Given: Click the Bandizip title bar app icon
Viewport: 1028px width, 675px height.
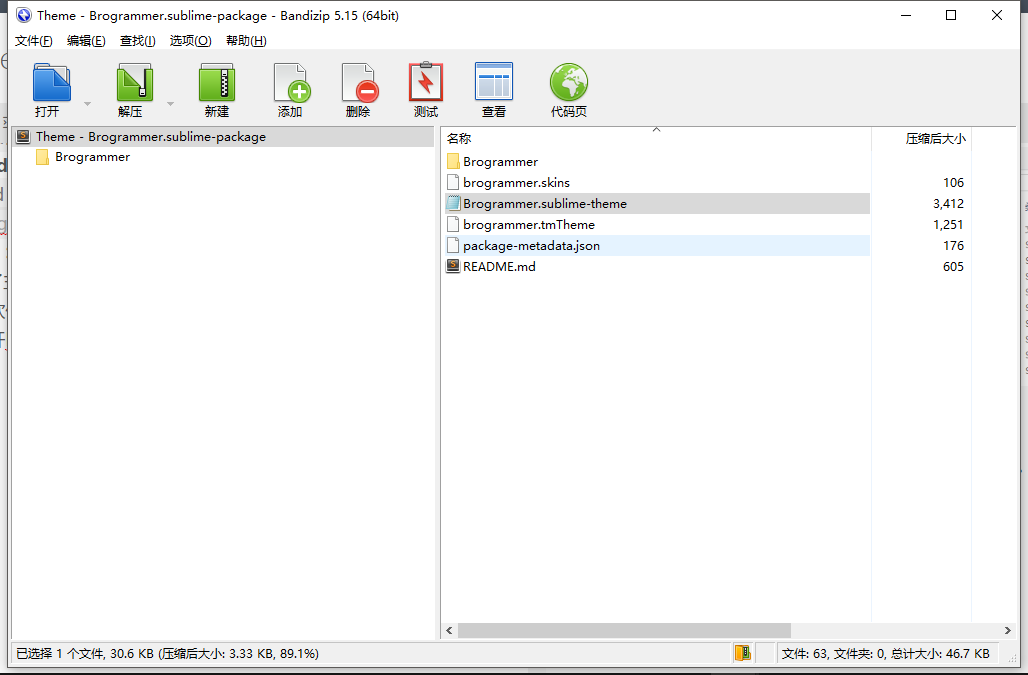Looking at the screenshot, I should coord(24,15).
